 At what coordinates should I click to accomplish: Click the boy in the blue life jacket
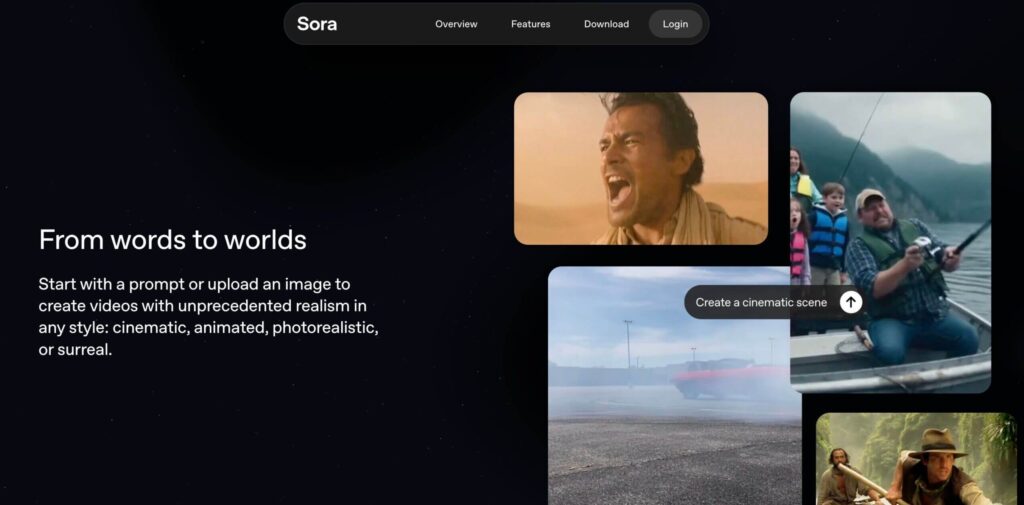829,232
